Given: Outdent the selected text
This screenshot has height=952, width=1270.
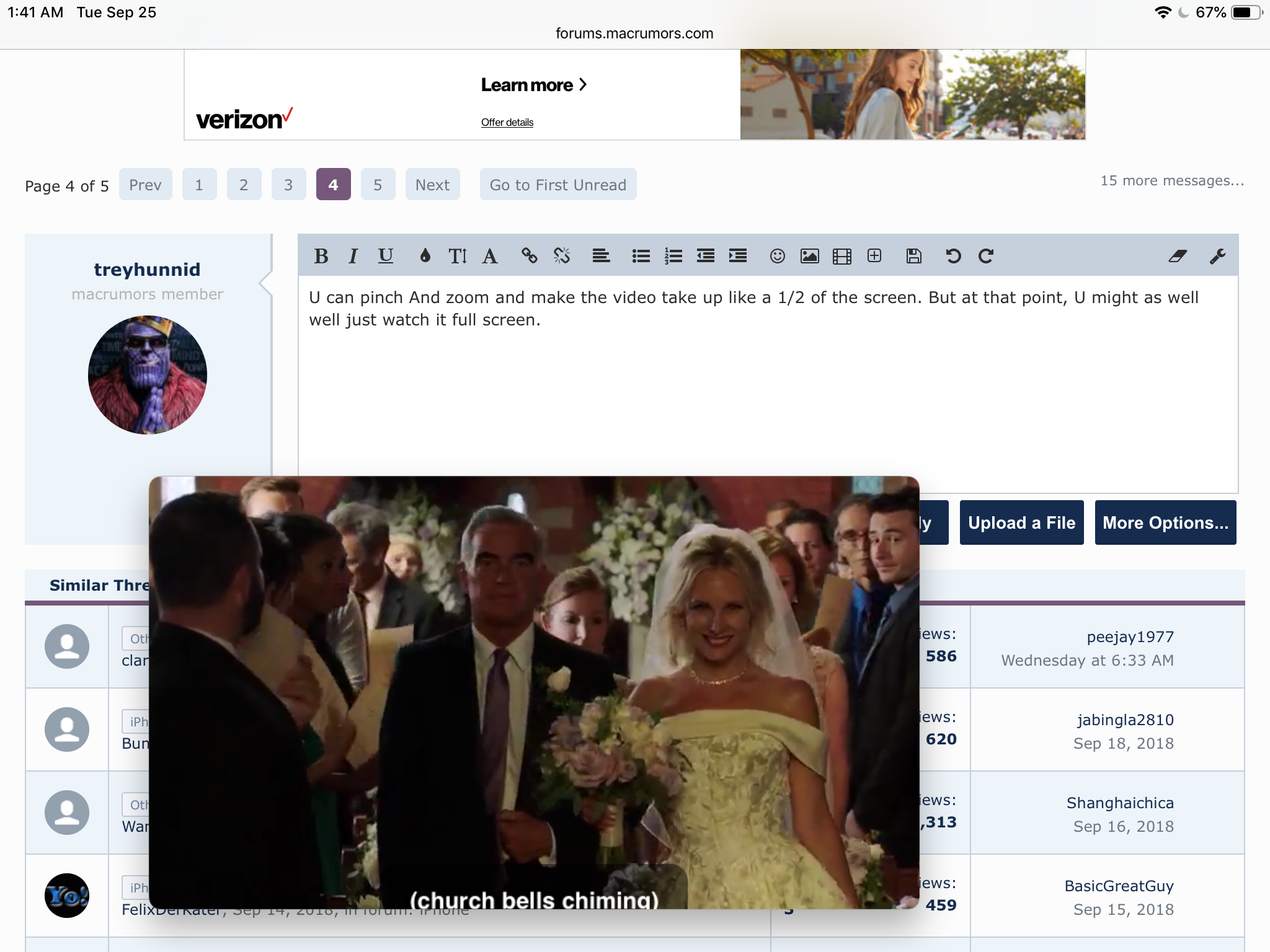Looking at the screenshot, I should (x=706, y=256).
